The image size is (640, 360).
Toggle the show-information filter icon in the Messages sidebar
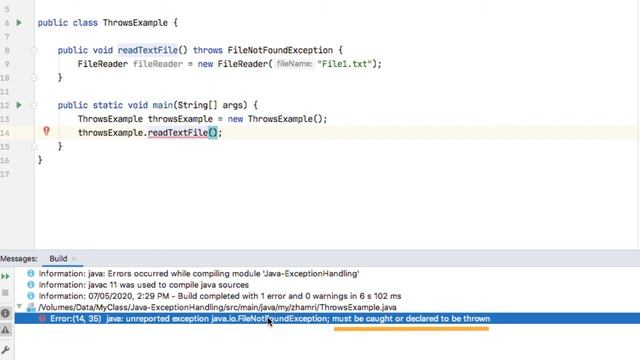[5, 313]
